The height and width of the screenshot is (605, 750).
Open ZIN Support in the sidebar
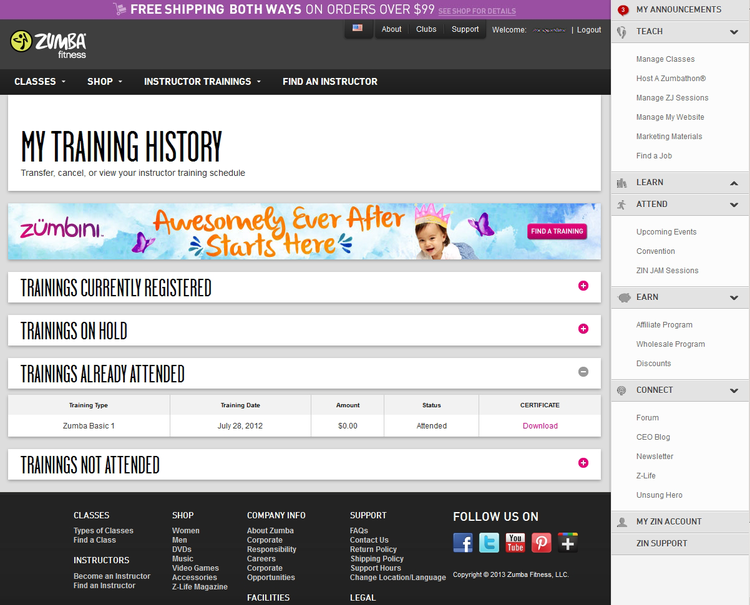pyautogui.click(x=662, y=543)
